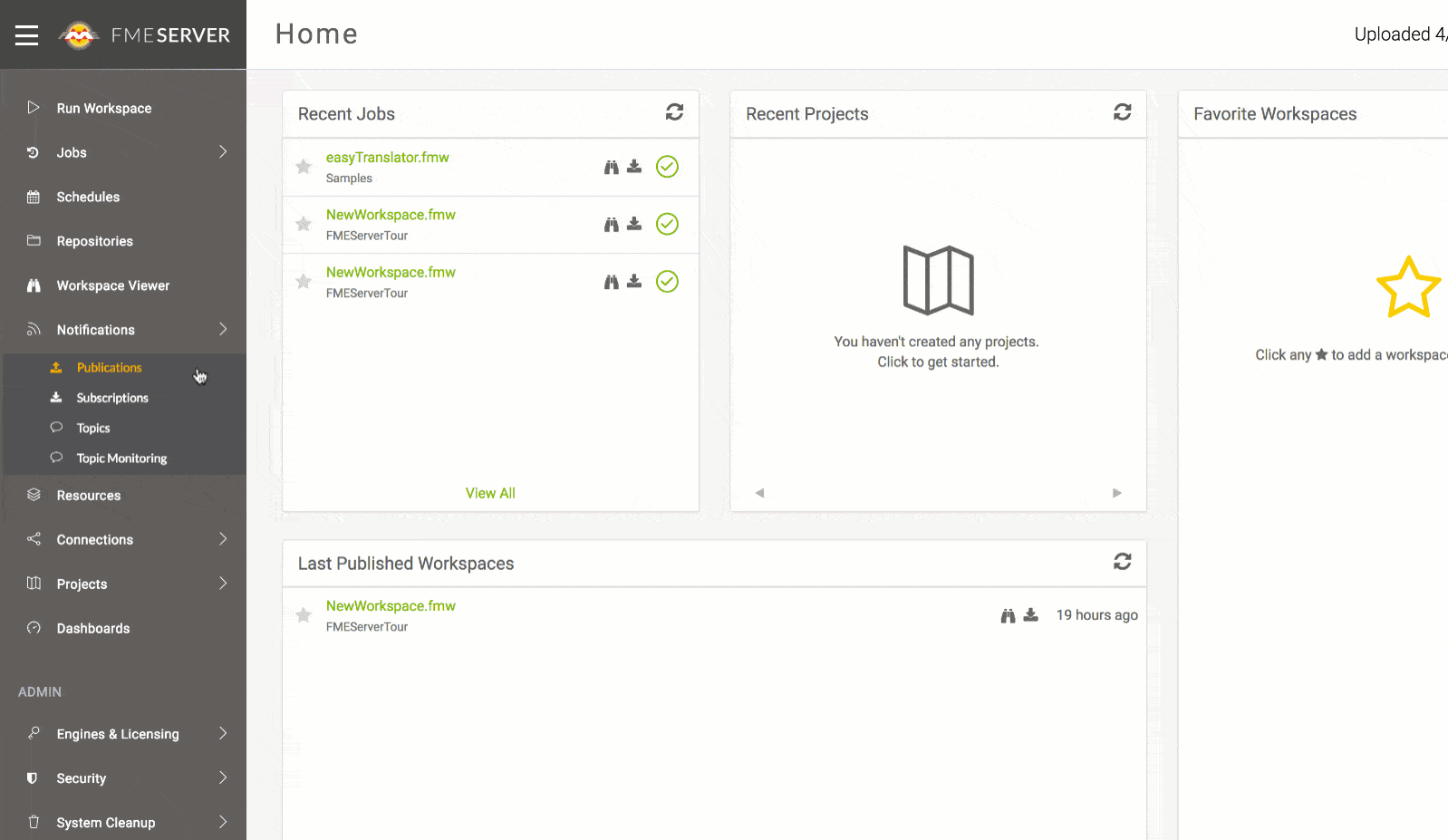Open second-listed NewWorkspace.fmw job link
Screen dimensions: 1448x840
[391, 215]
